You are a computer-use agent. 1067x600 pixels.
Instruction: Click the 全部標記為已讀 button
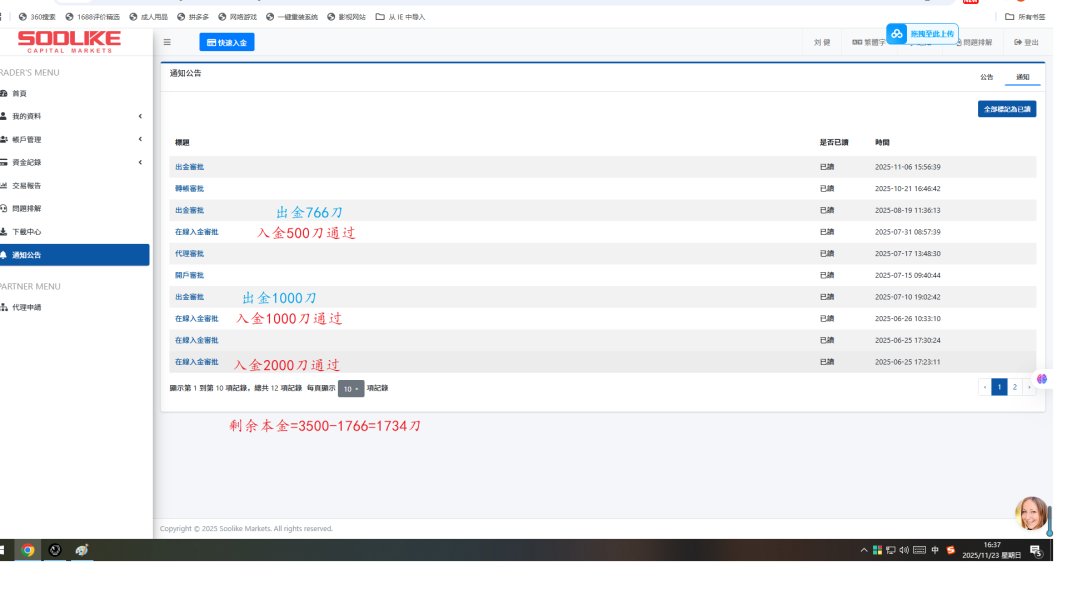1007,109
